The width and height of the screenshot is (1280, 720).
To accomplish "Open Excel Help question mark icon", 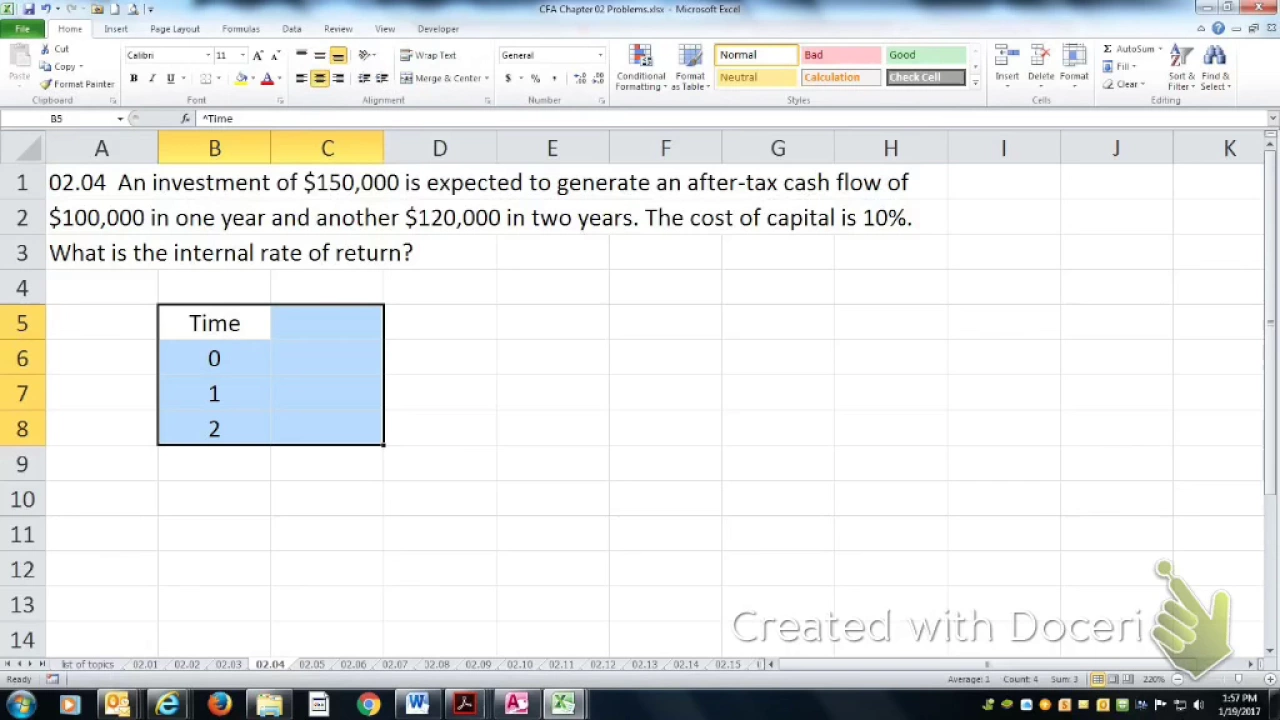I will 1218,28.
